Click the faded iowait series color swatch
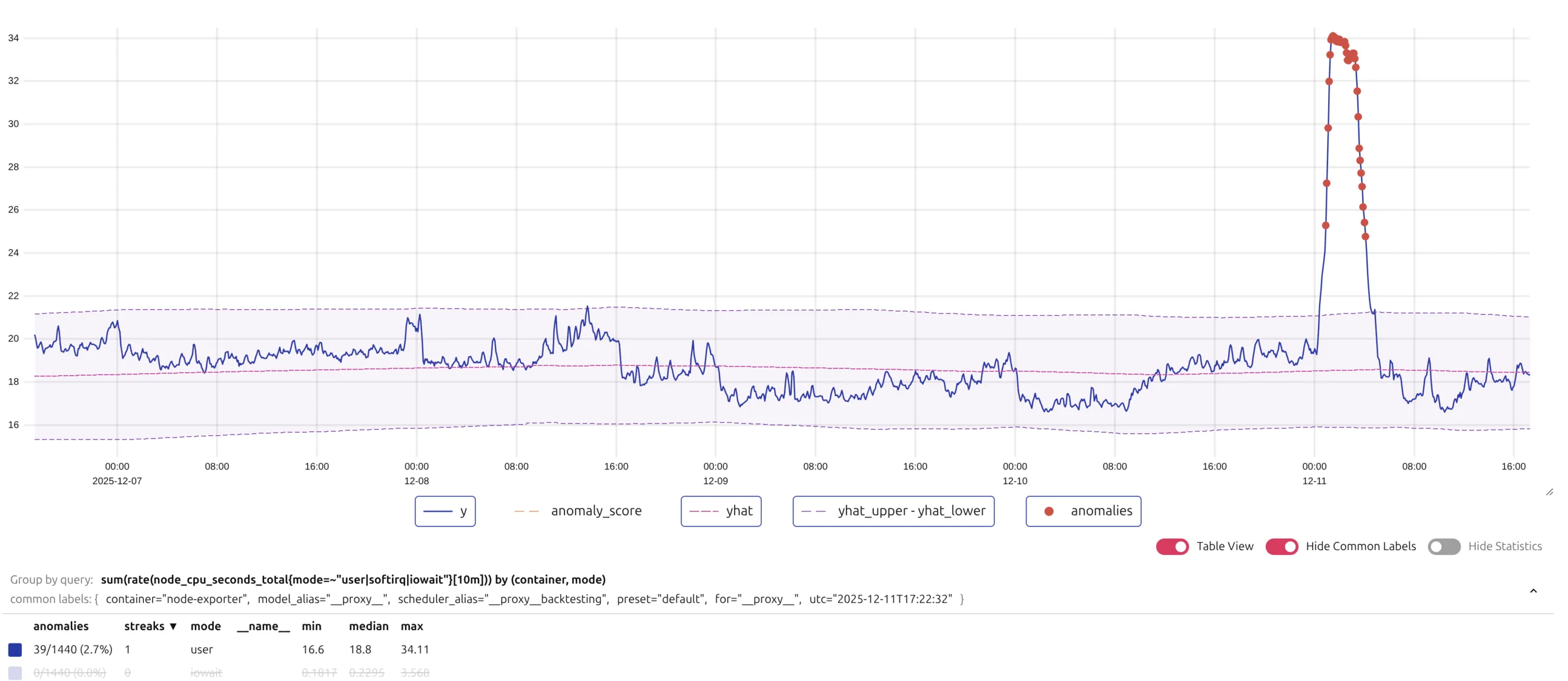This screenshot has width=1568, height=681. click(x=15, y=673)
